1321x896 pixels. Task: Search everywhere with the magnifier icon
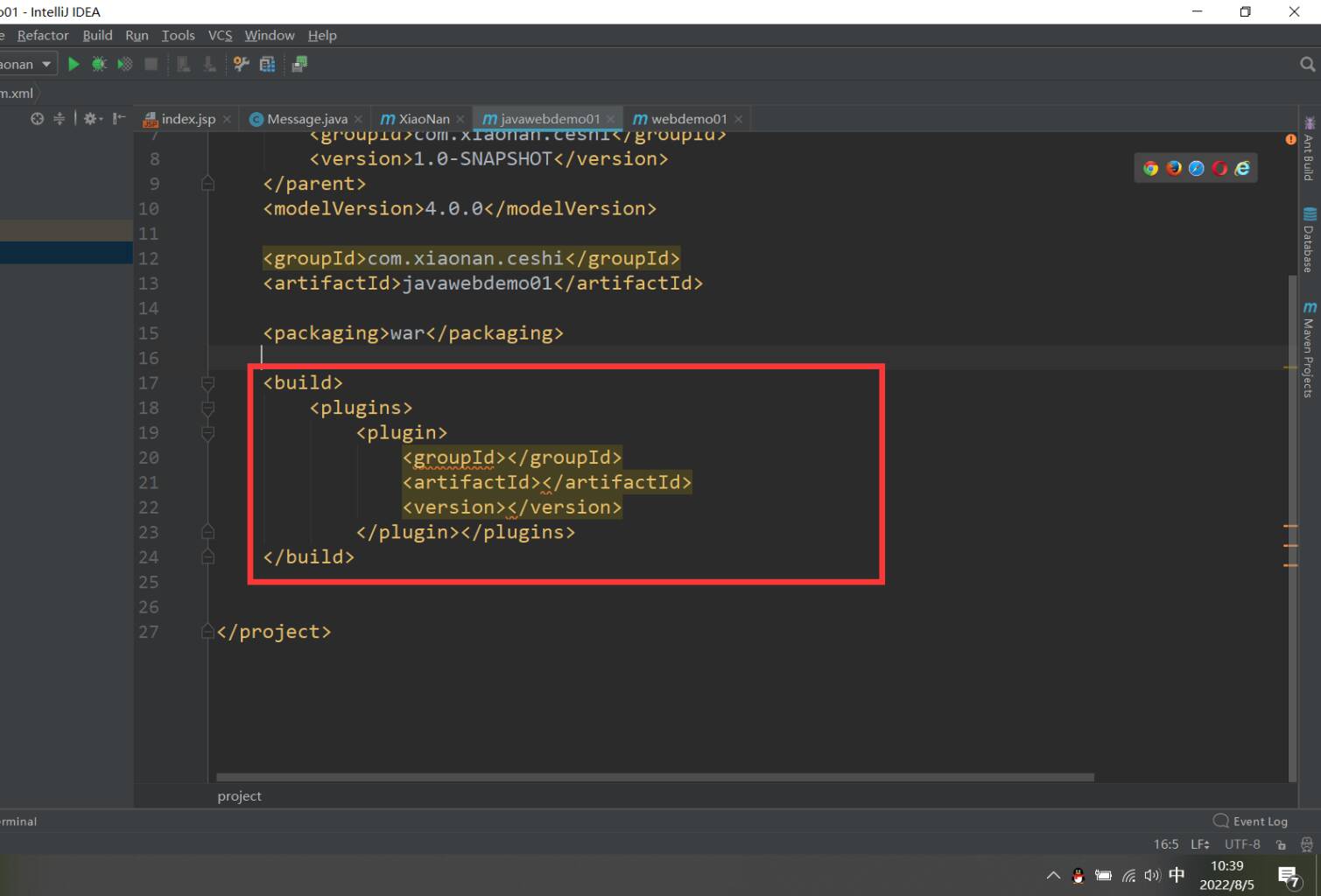[x=1307, y=64]
